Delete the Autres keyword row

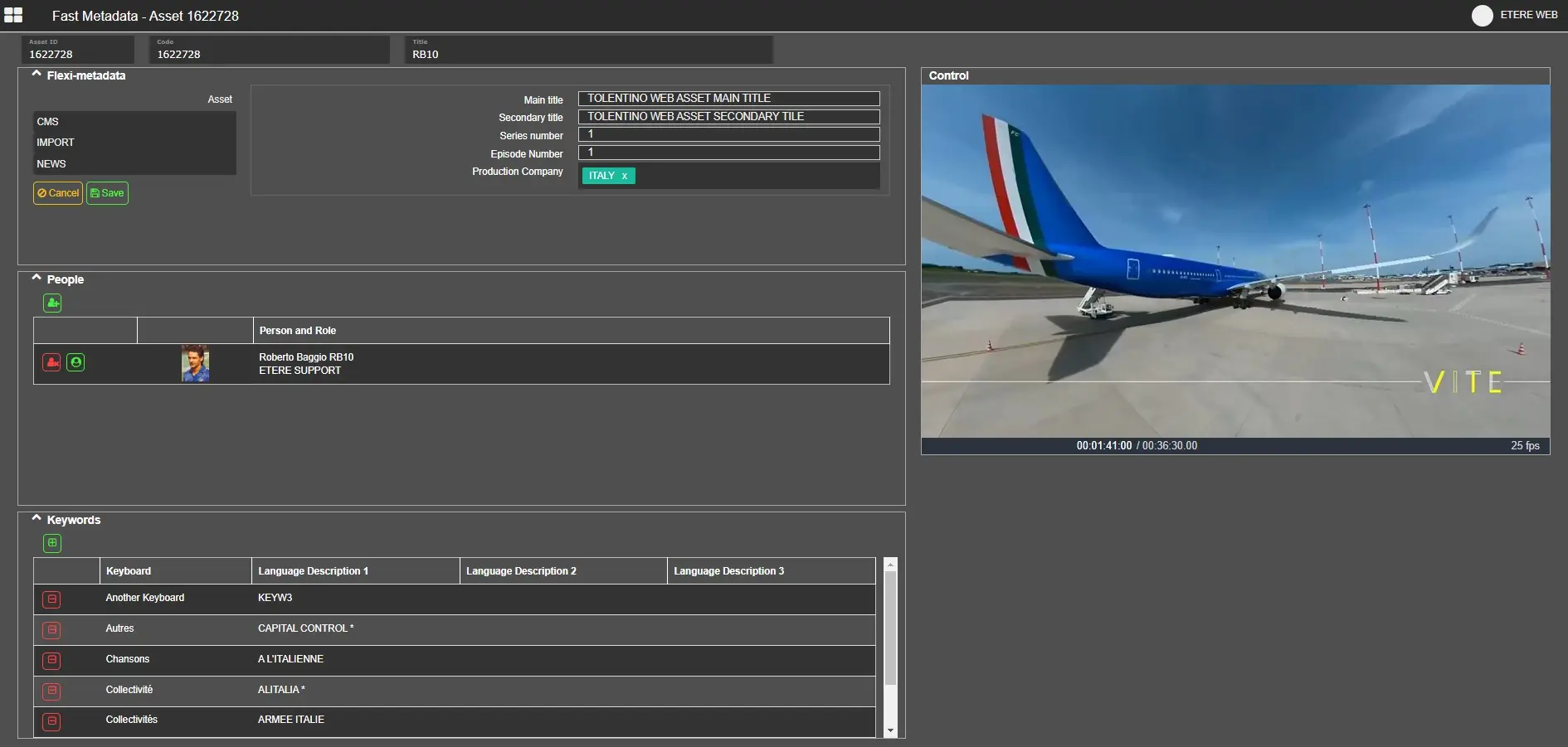pyautogui.click(x=51, y=629)
